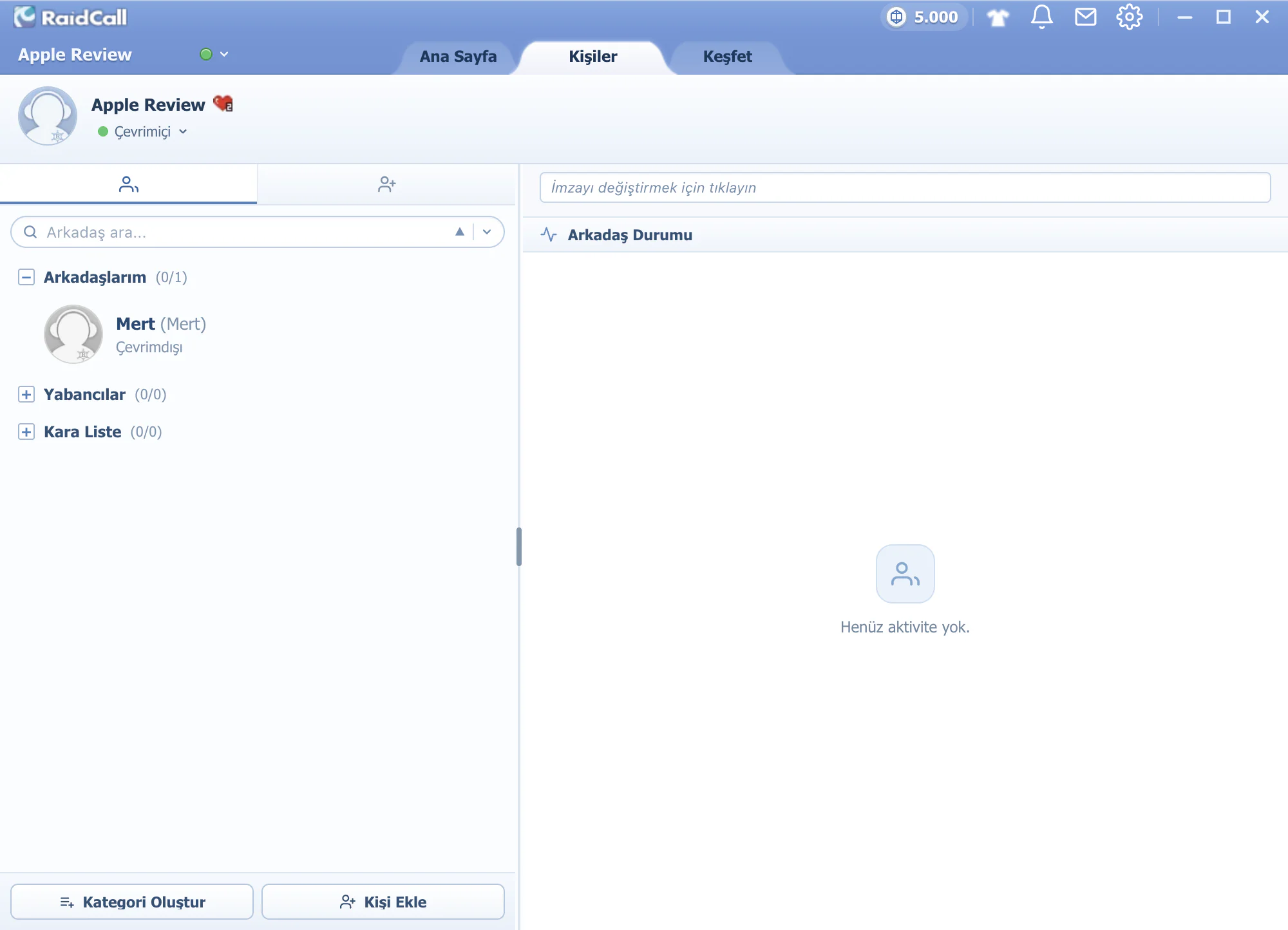The image size is (1288, 930).
Task: Click the Kara Liste label
Action: point(82,432)
